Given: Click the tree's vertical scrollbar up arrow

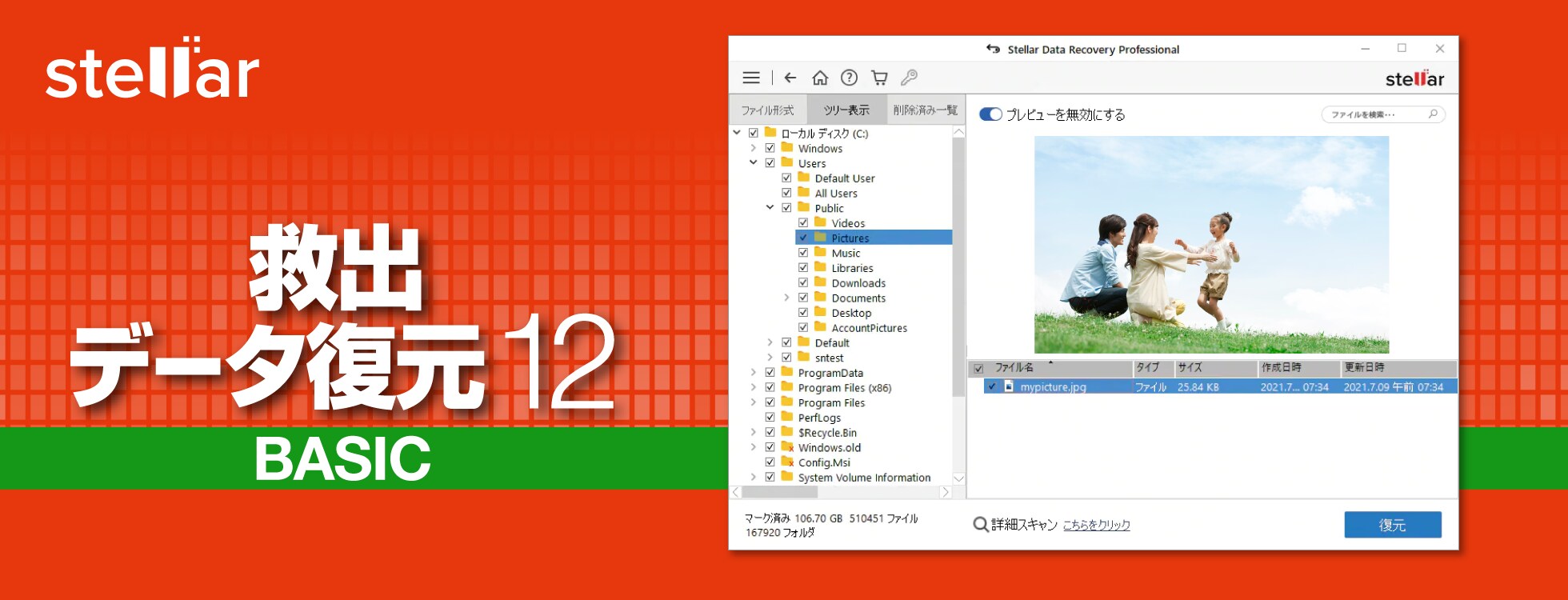Looking at the screenshot, I should [958, 132].
